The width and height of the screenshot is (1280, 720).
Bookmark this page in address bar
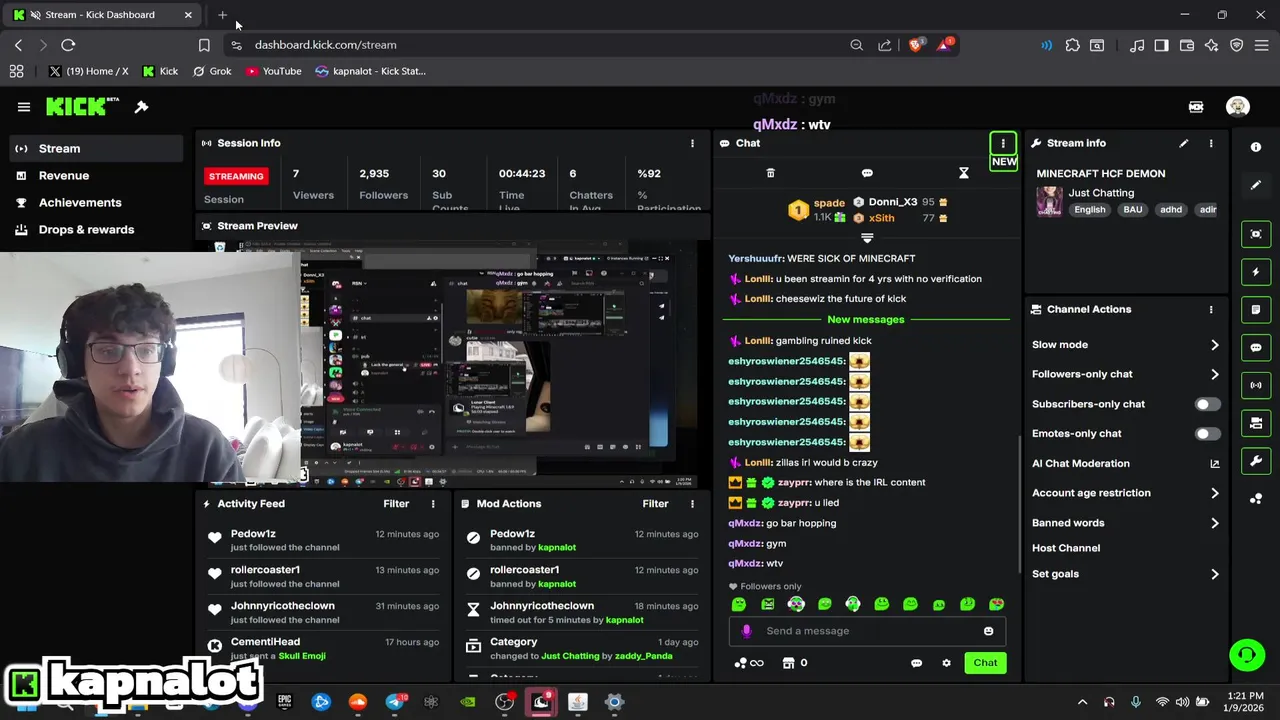click(204, 45)
